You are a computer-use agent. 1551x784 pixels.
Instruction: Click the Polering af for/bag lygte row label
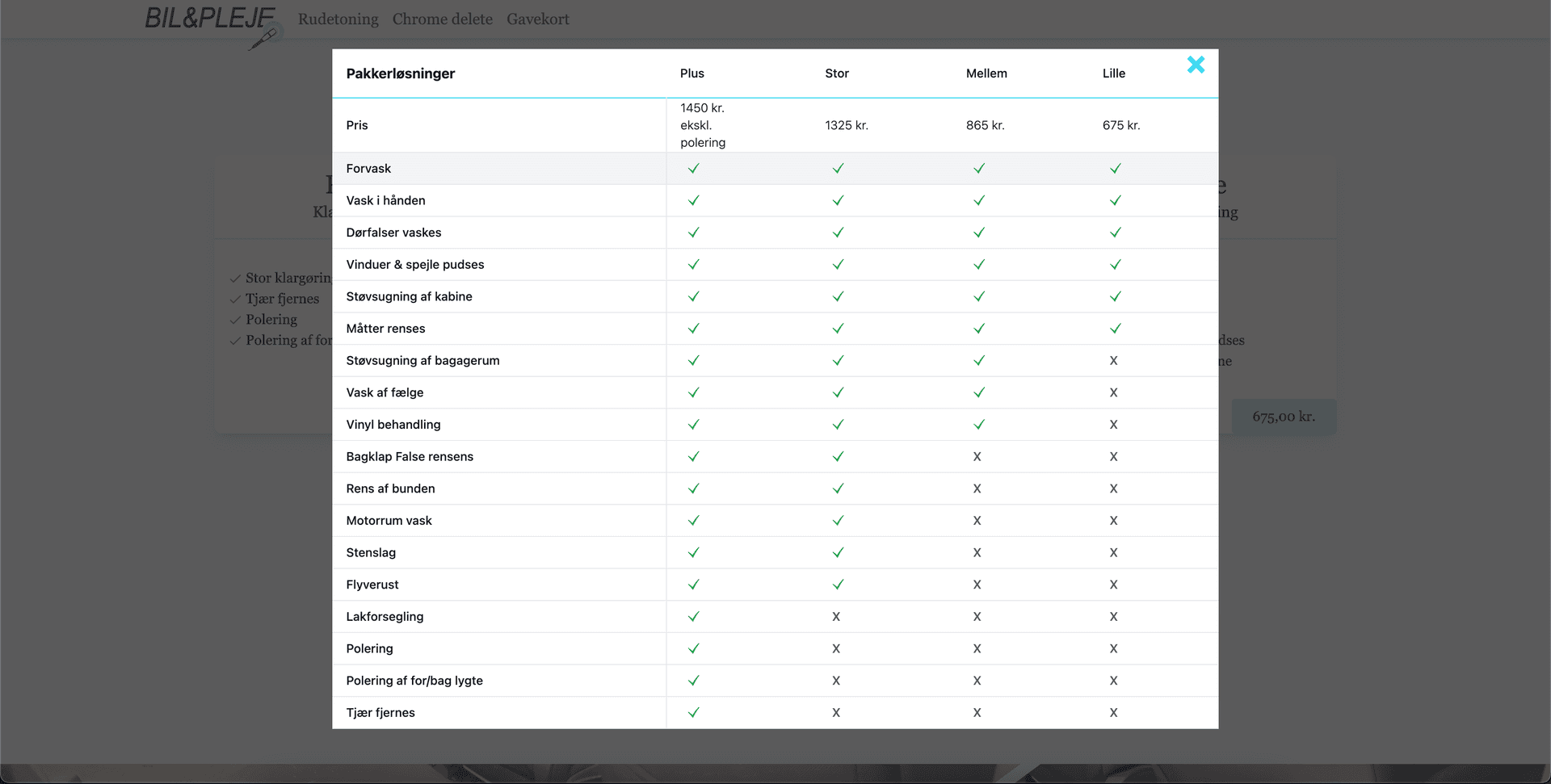(x=414, y=681)
